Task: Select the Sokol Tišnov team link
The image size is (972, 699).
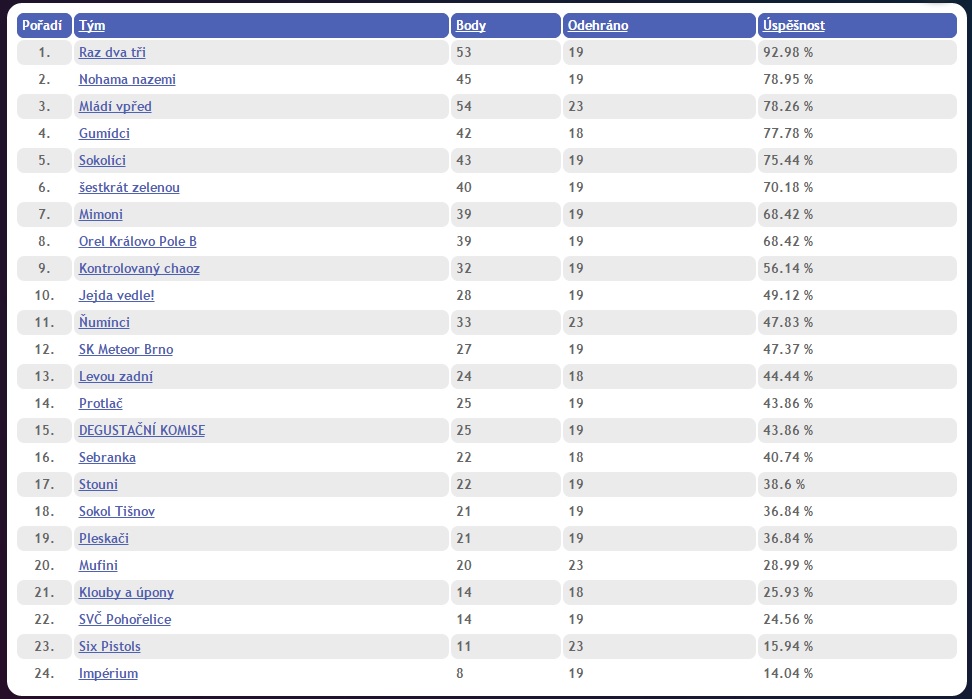Action: (x=117, y=511)
